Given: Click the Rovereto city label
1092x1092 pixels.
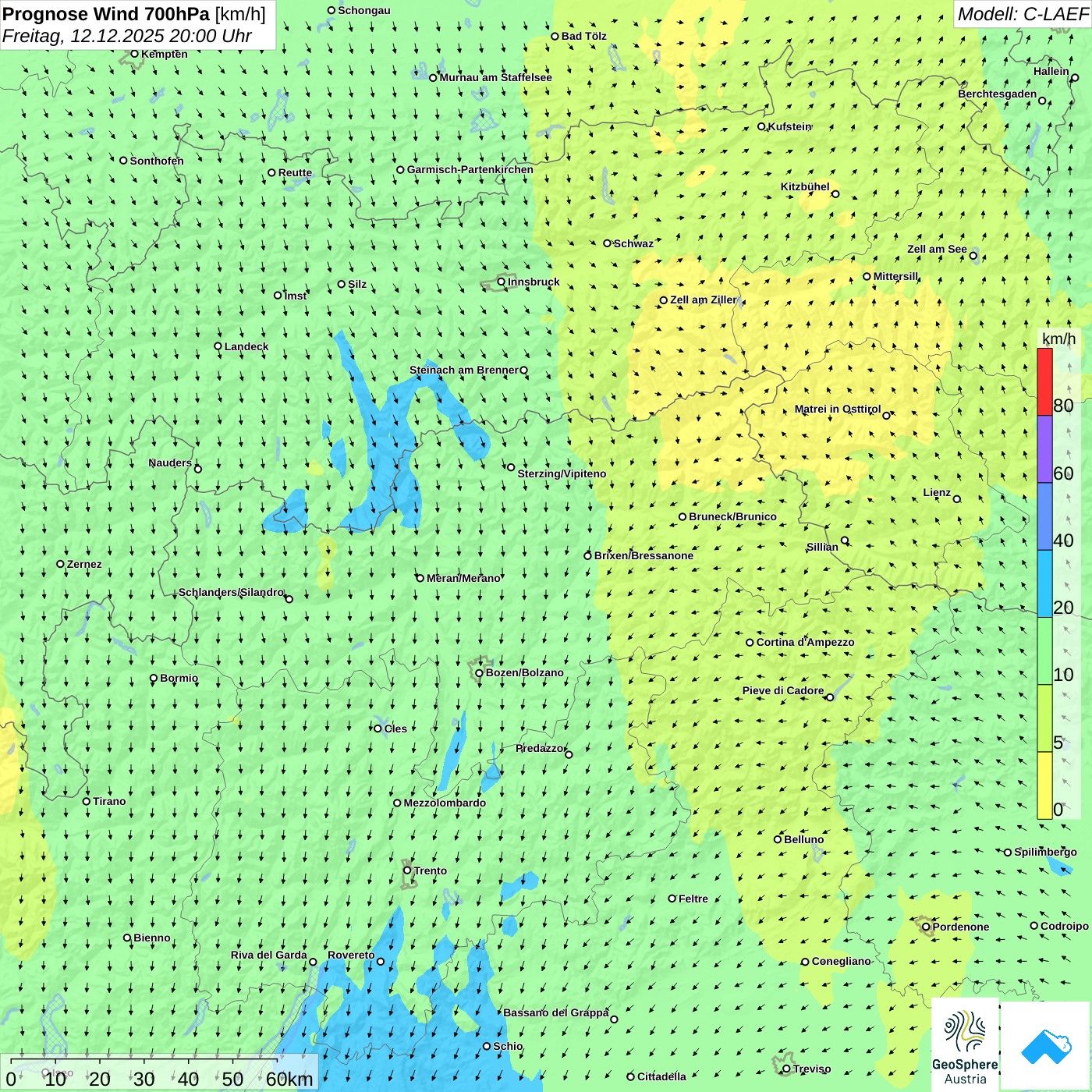Looking at the screenshot, I should coord(351,955).
